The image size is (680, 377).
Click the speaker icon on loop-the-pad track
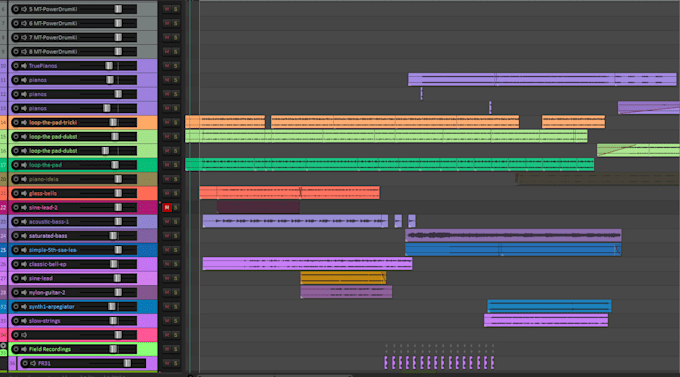pos(24,165)
